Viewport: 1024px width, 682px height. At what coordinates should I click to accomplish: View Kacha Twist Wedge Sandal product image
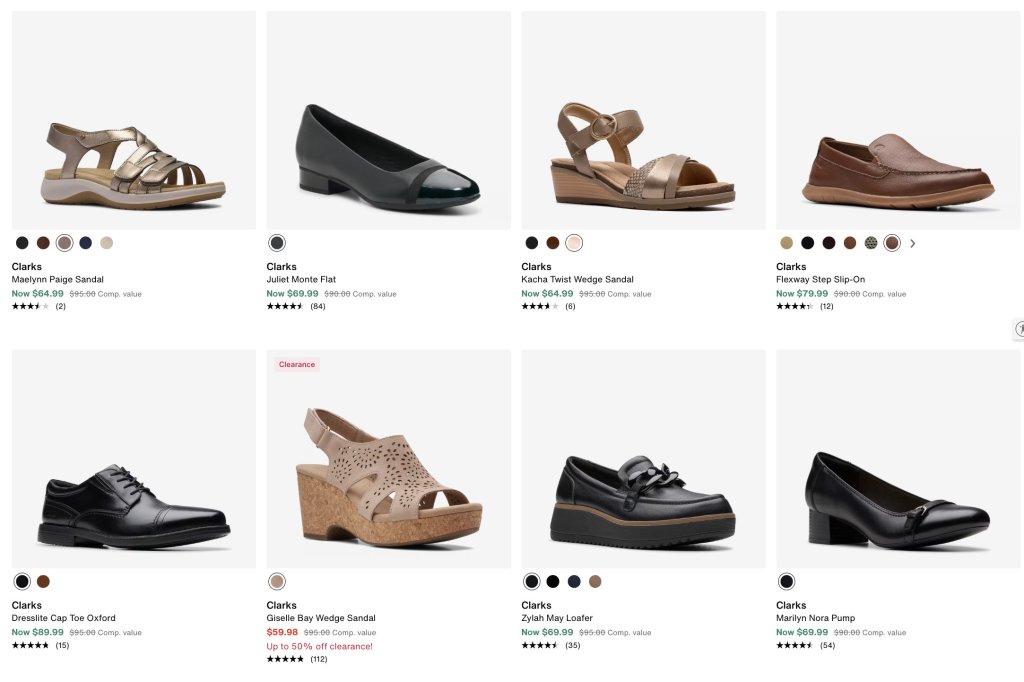click(x=643, y=120)
